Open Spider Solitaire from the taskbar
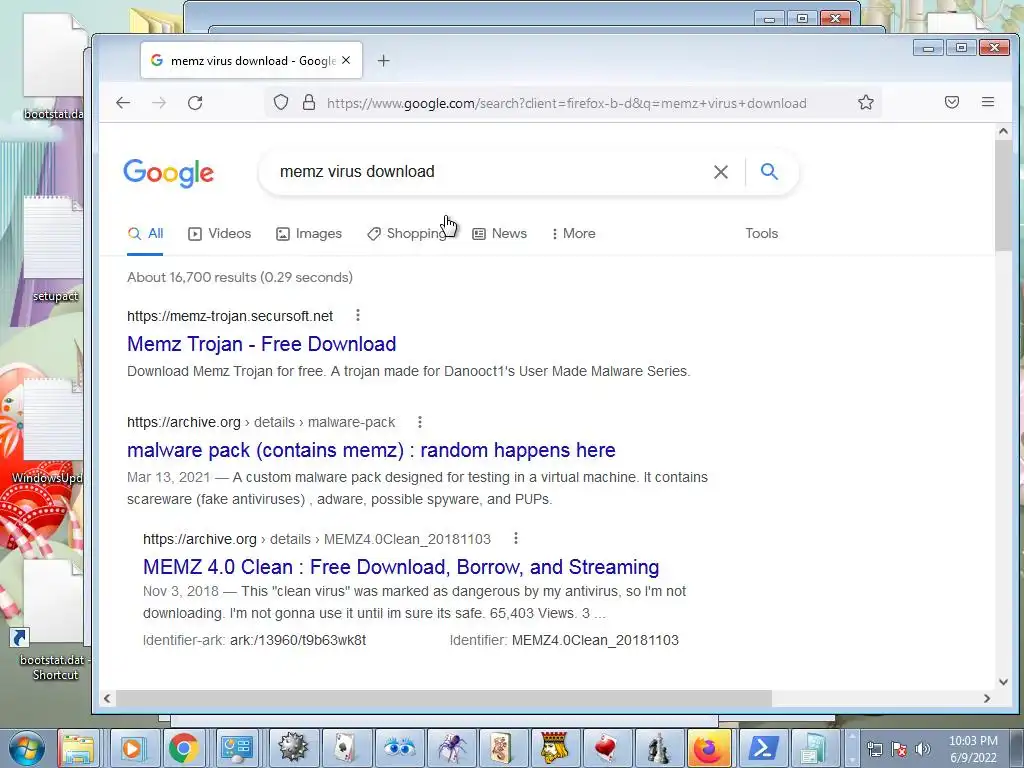Viewport: 1024px width, 768px height. [451, 748]
